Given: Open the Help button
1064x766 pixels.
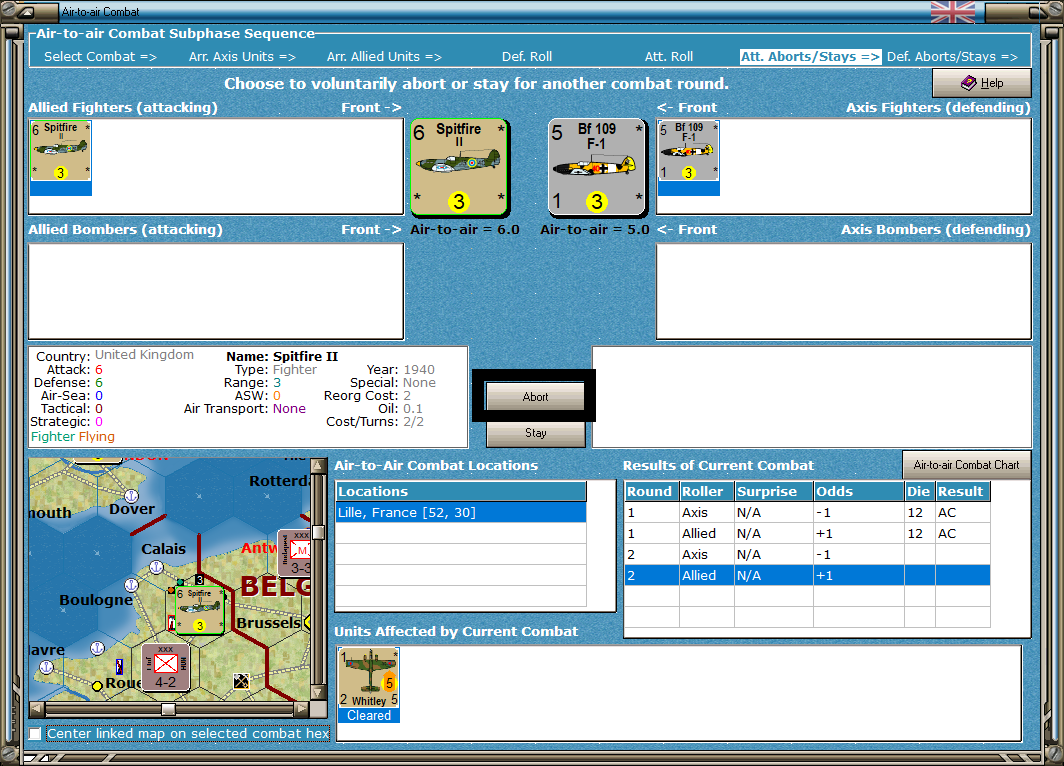Looking at the screenshot, I should 981,83.
